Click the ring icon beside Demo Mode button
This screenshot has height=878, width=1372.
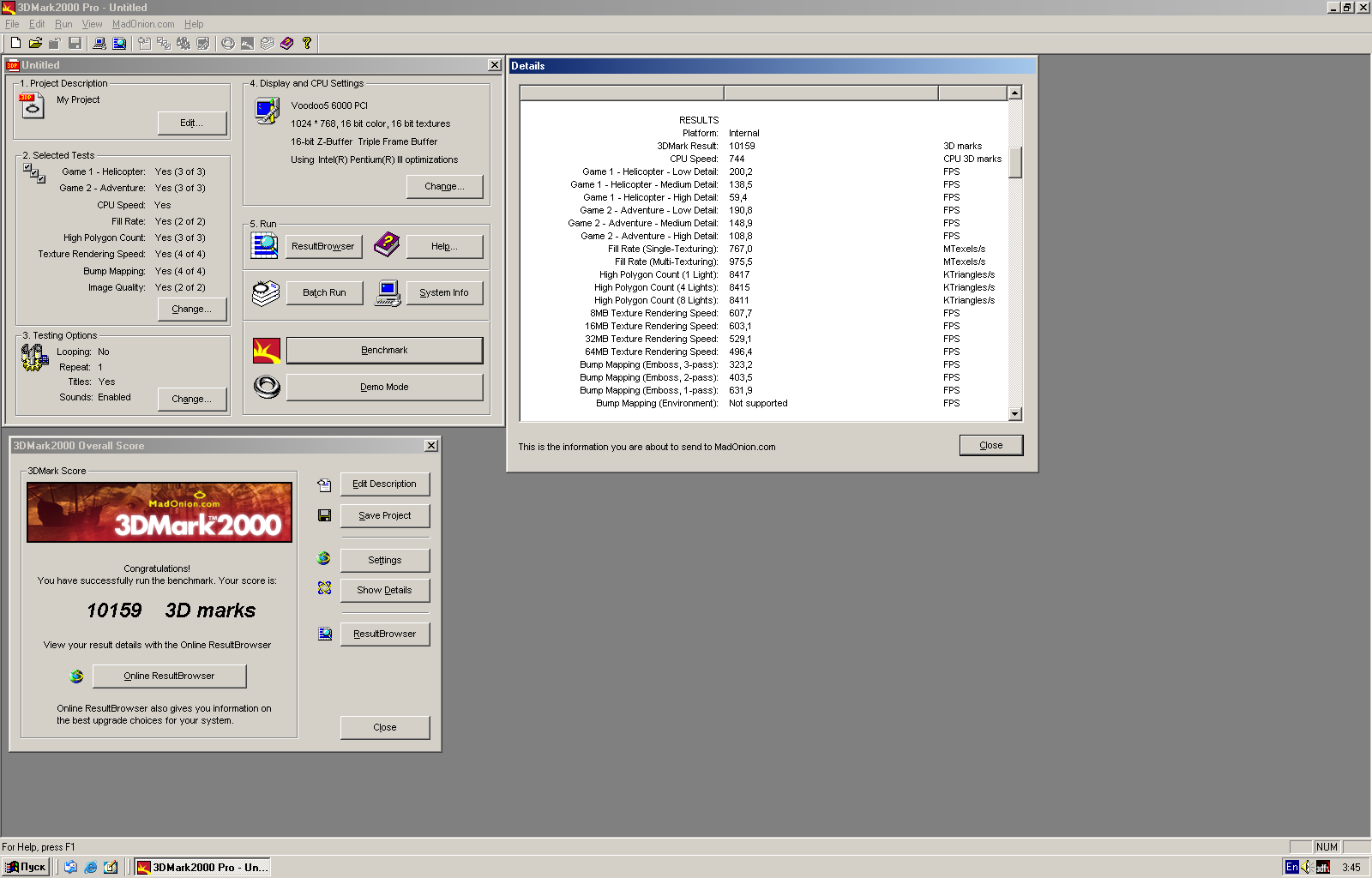click(267, 388)
